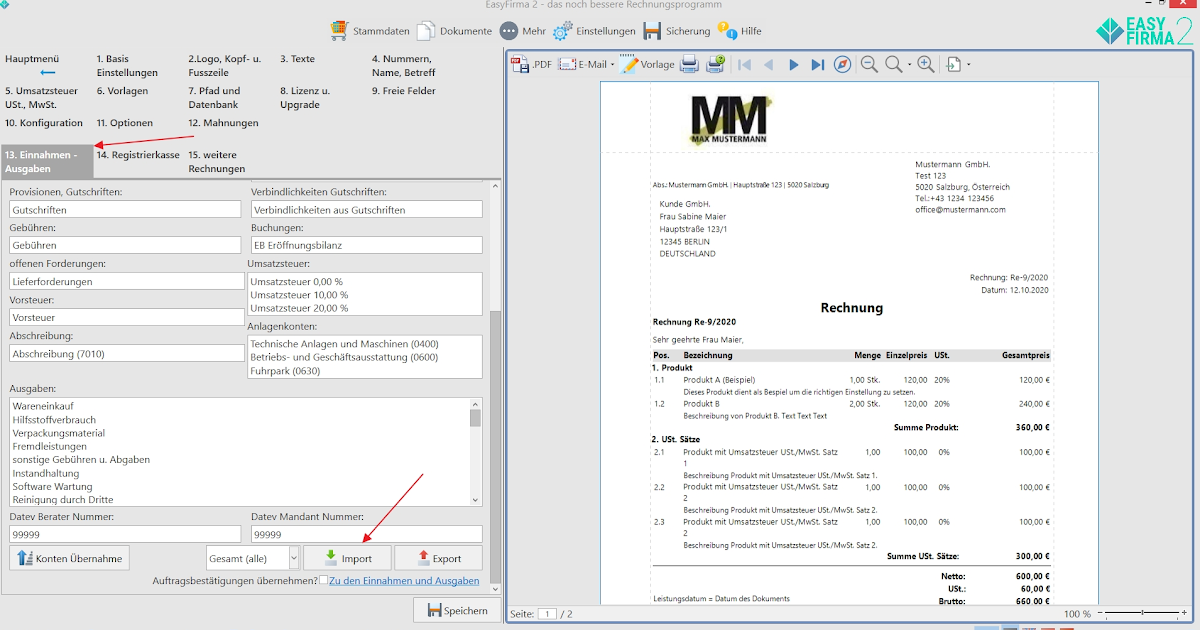Open print dialog with question mark printer
This screenshot has width=1200, height=630.
click(715, 64)
